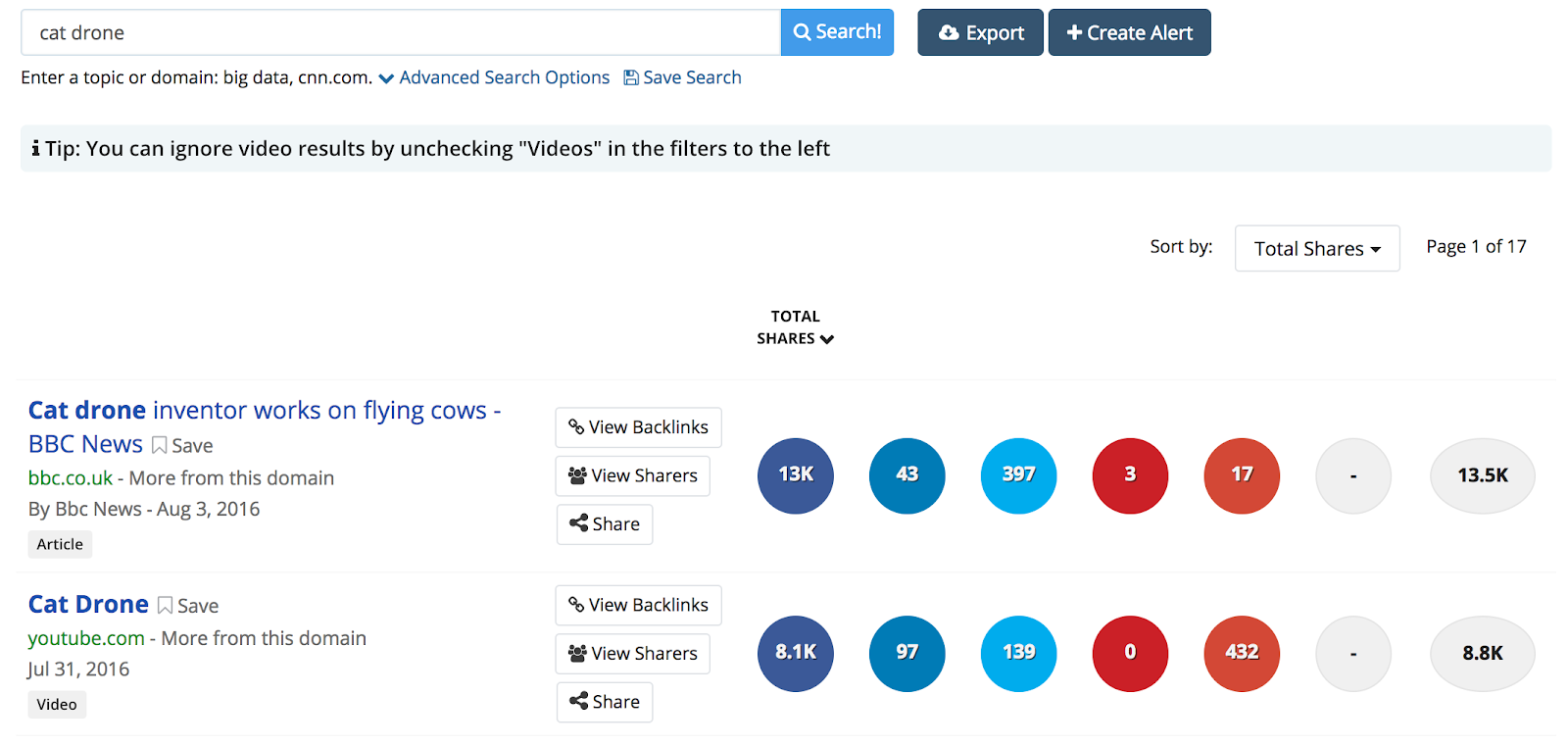Viewport: 1568px width, 745px height.
Task: Save the Cat Drone video bookmark icon
Action: click(165, 606)
